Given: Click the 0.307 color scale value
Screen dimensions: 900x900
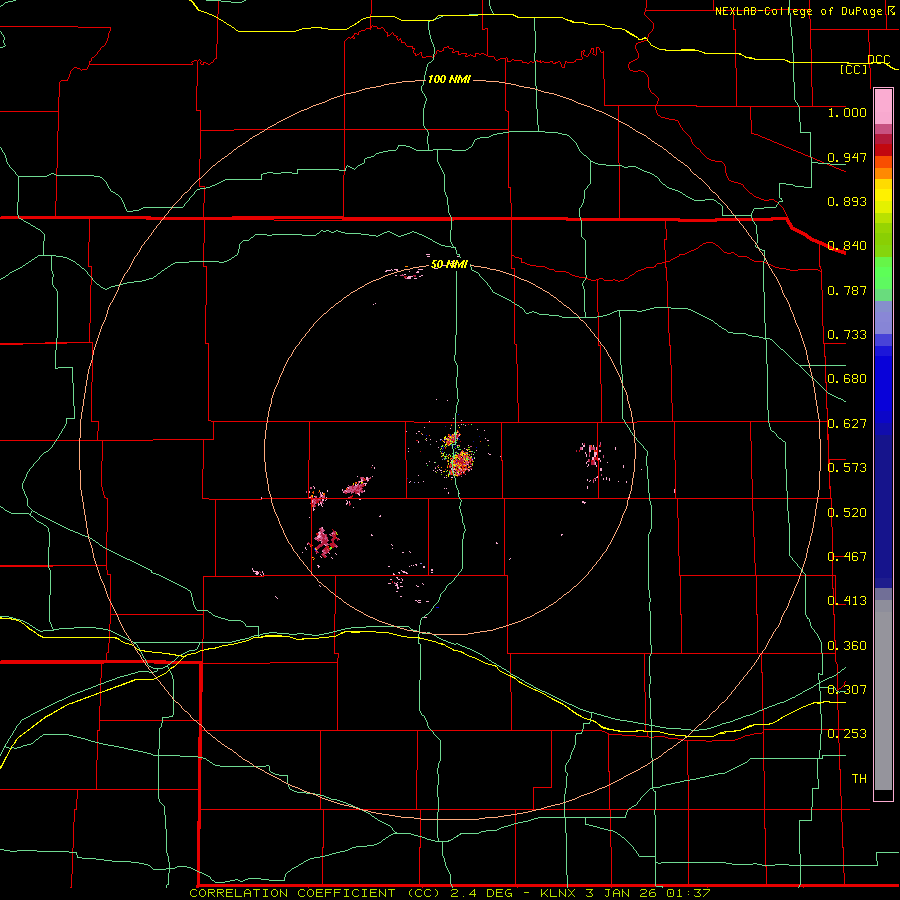Looking at the screenshot, I should tap(847, 689).
